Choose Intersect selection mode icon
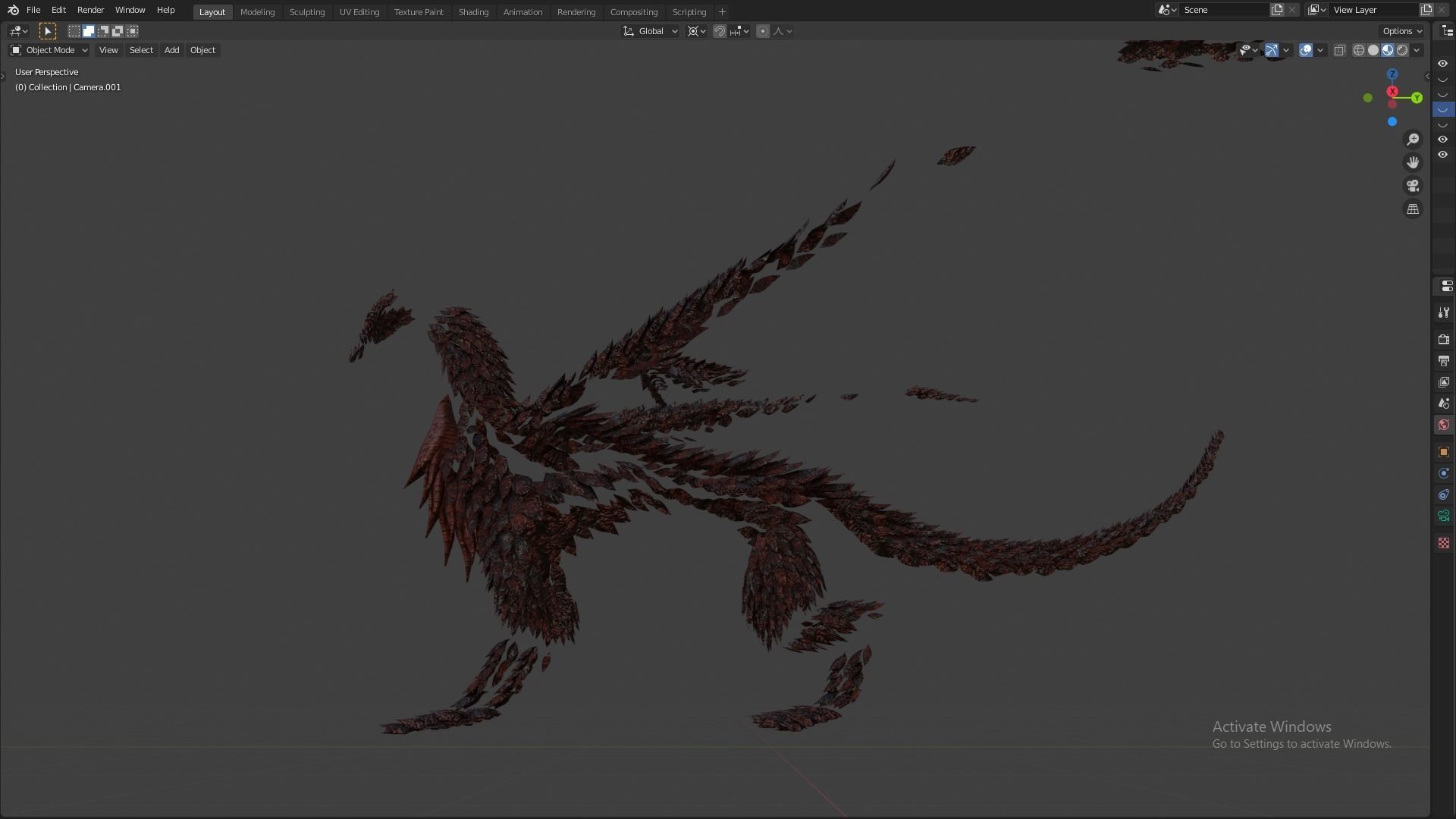 (x=133, y=31)
